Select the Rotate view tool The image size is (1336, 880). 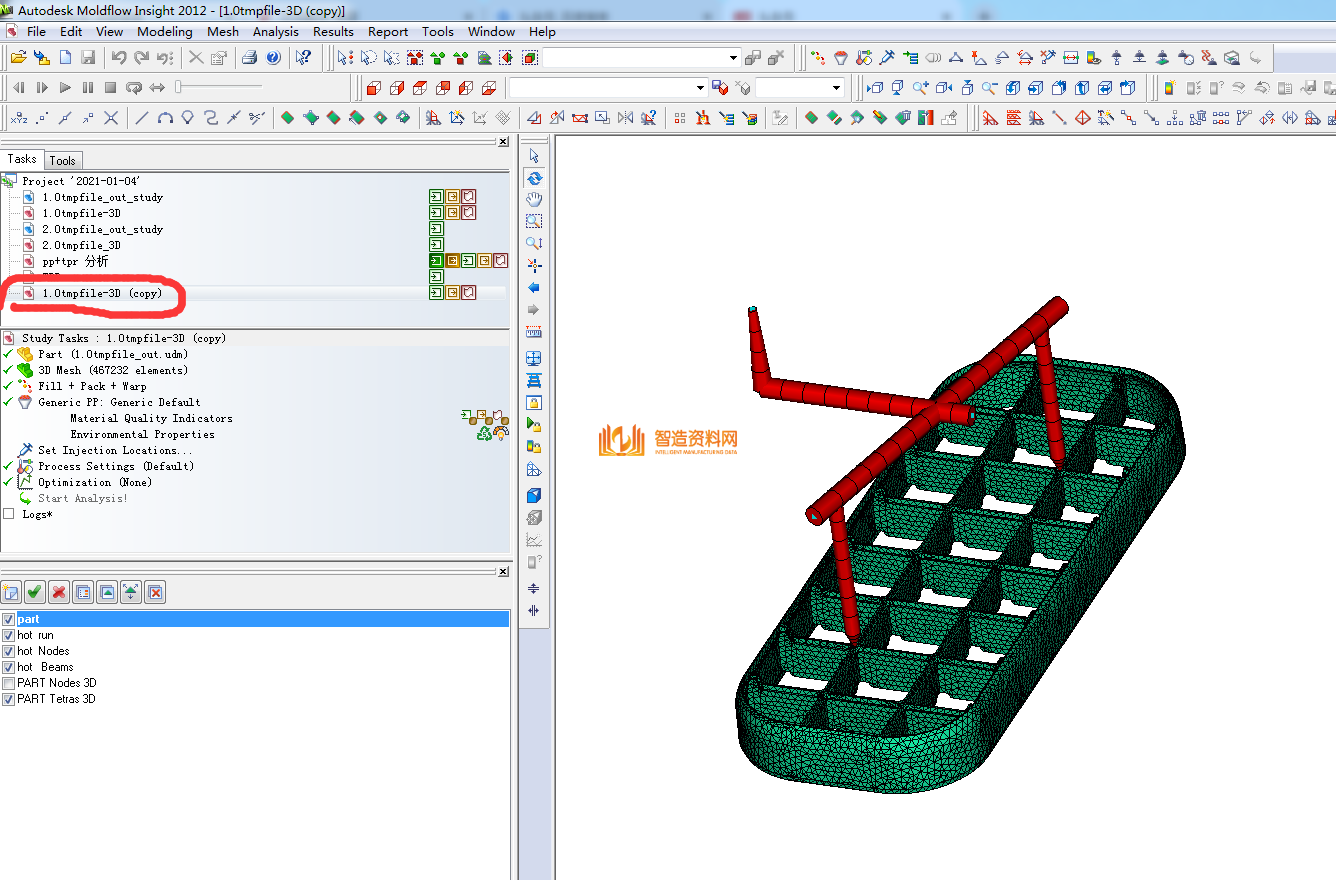pyautogui.click(x=534, y=178)
